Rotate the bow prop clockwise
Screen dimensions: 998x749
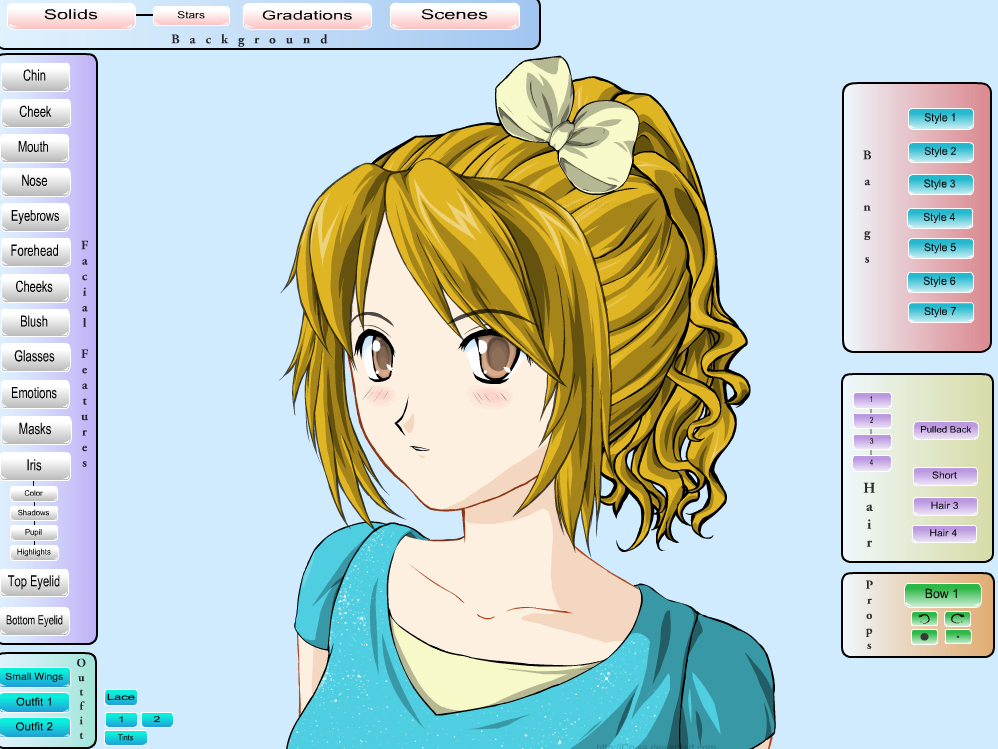[957, 618]
